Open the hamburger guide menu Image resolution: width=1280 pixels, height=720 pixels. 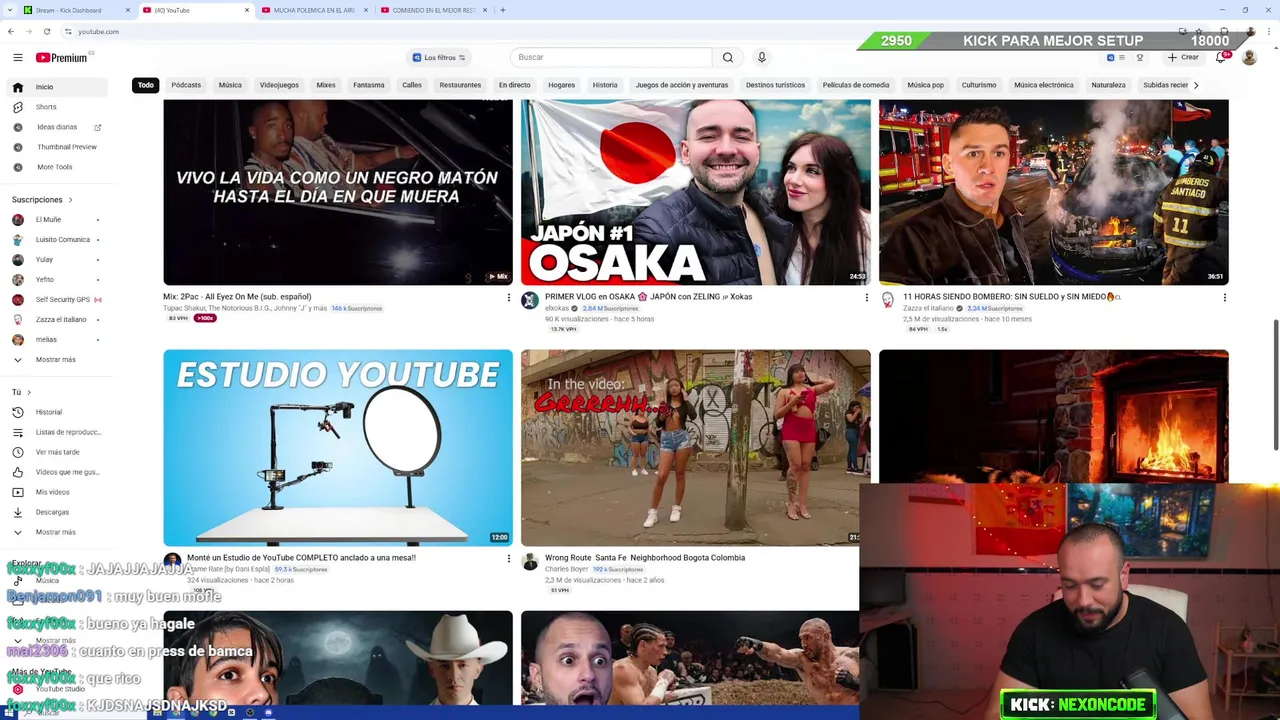pyautogui.click(x=17, y=57)
